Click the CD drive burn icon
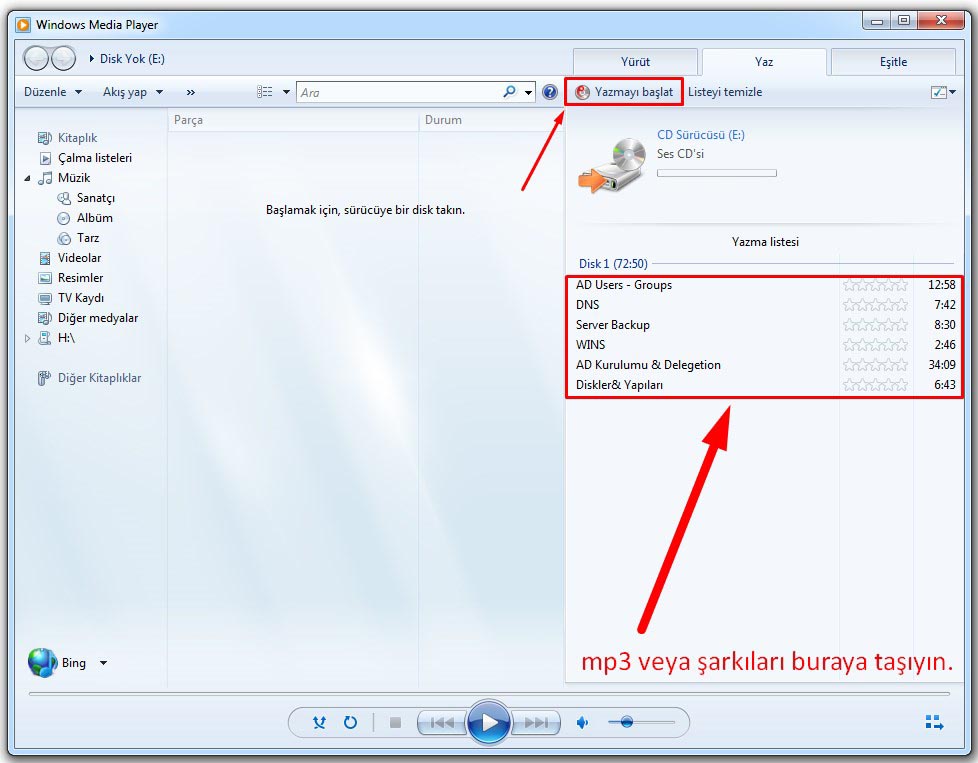Image resolution: width=978 pixels, height=763 pixels. click(611, 166)
